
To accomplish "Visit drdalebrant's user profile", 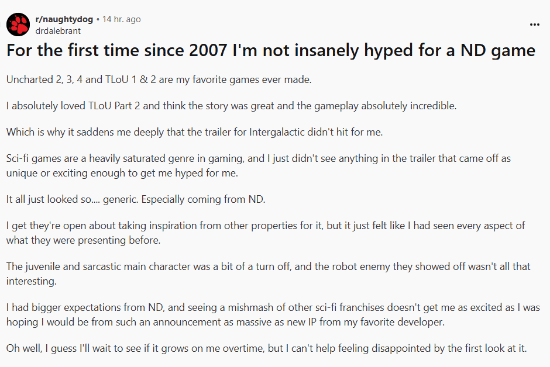I will [58, 31].
